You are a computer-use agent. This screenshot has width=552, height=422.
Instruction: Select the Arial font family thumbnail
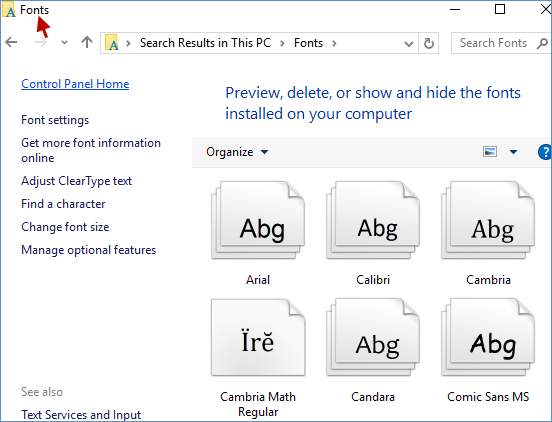point(258,220)
